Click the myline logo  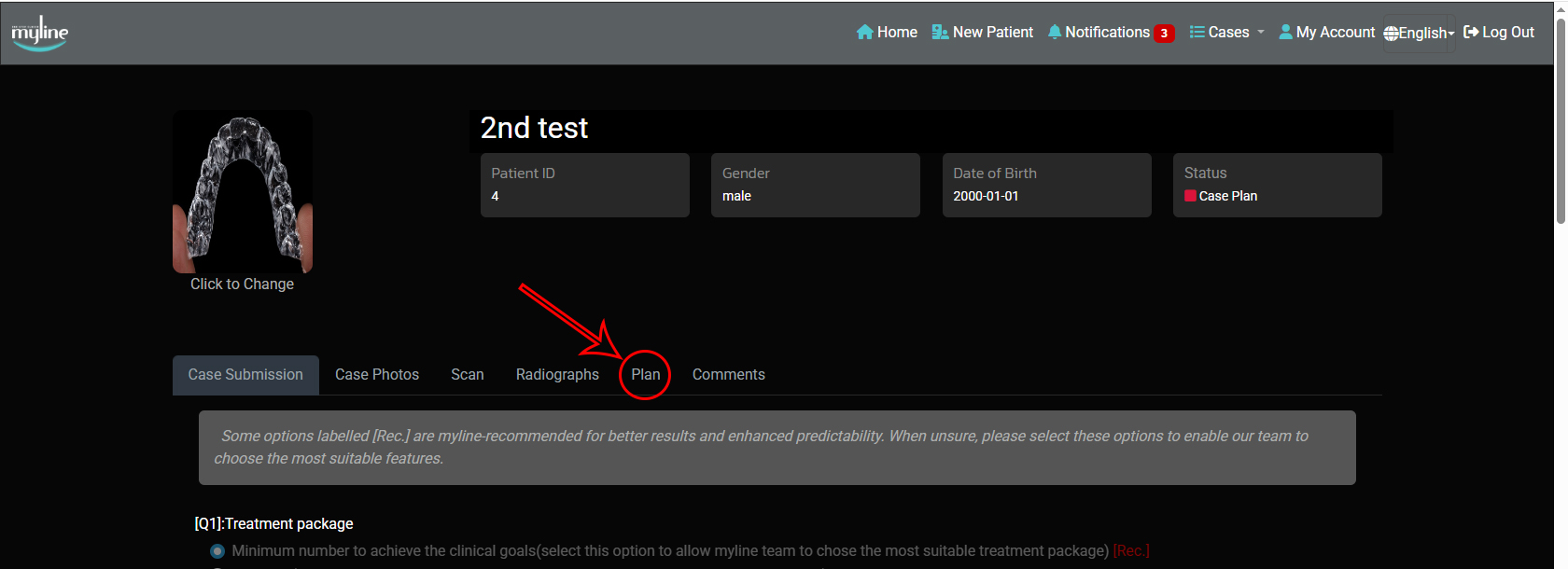[x=39, y=34]
